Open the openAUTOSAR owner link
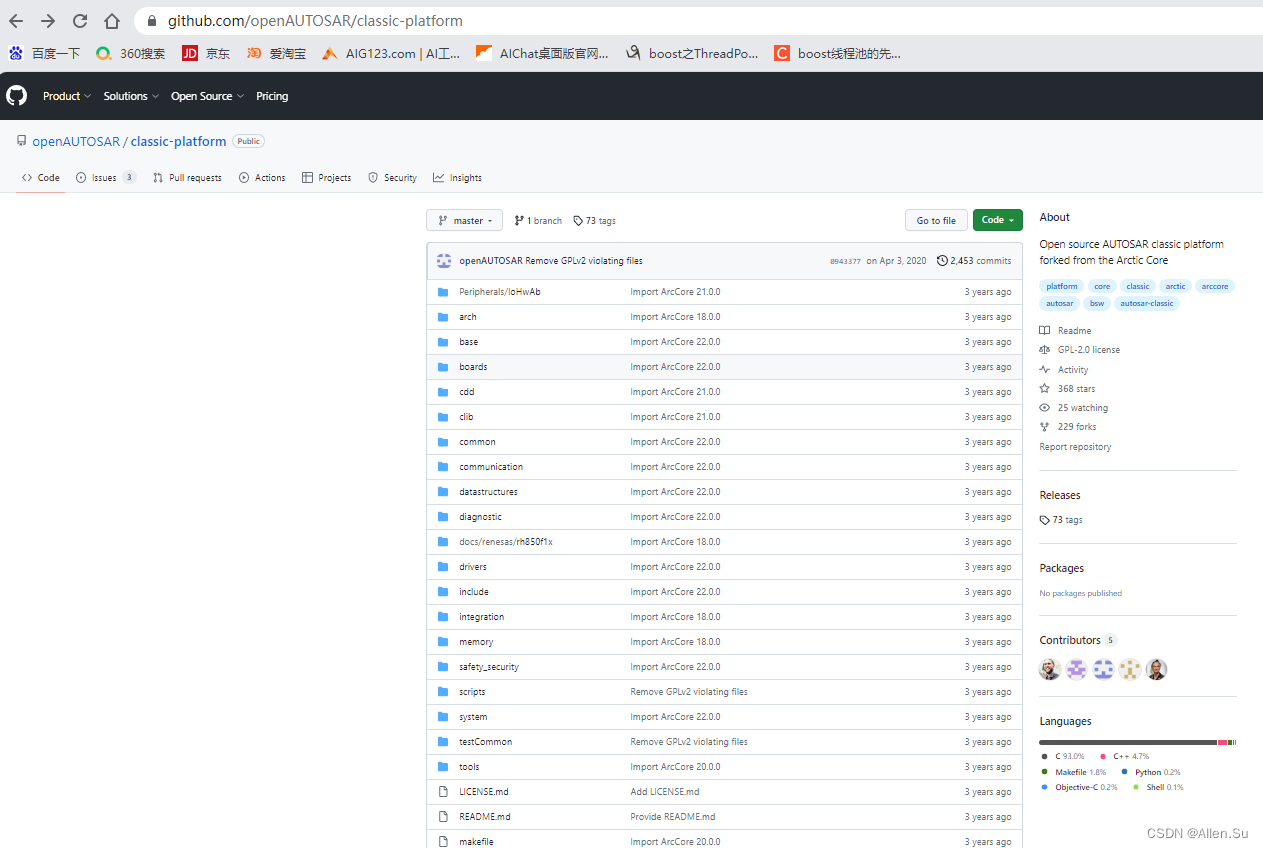Viewport: 1263px width, 848px height. pos(76,141)
